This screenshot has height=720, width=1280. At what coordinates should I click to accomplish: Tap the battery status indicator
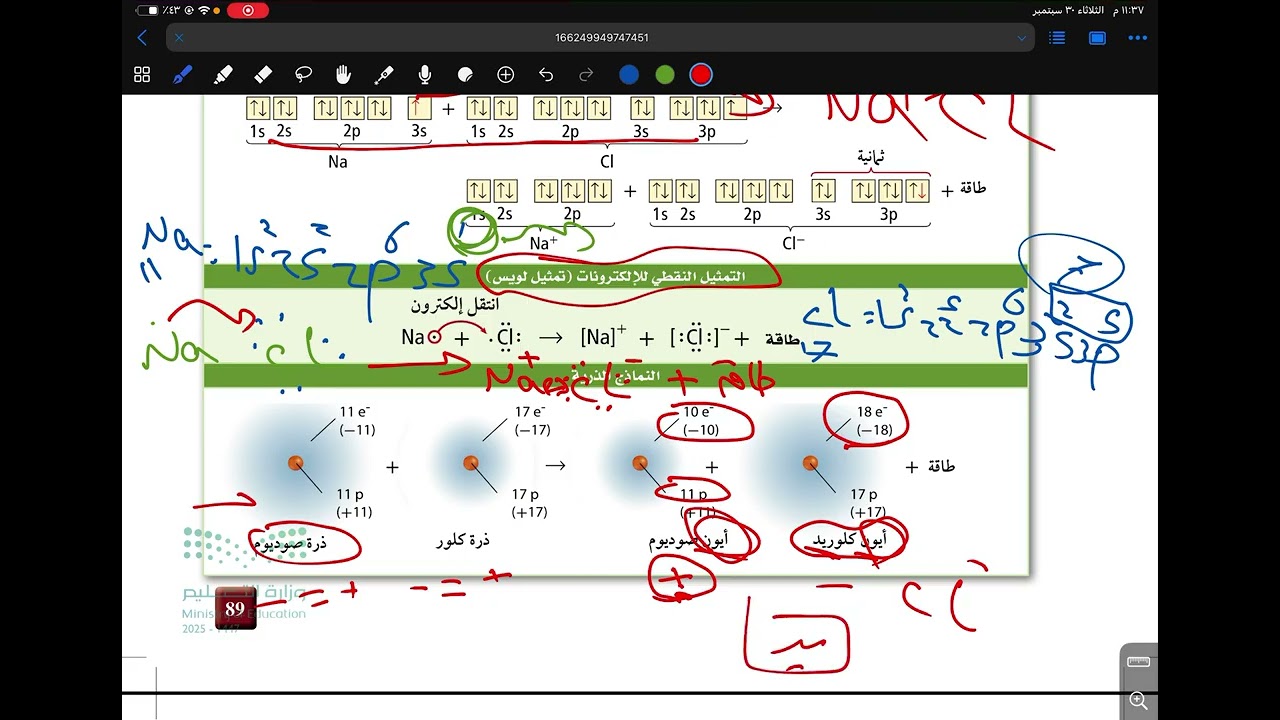[x=148, y=10]
